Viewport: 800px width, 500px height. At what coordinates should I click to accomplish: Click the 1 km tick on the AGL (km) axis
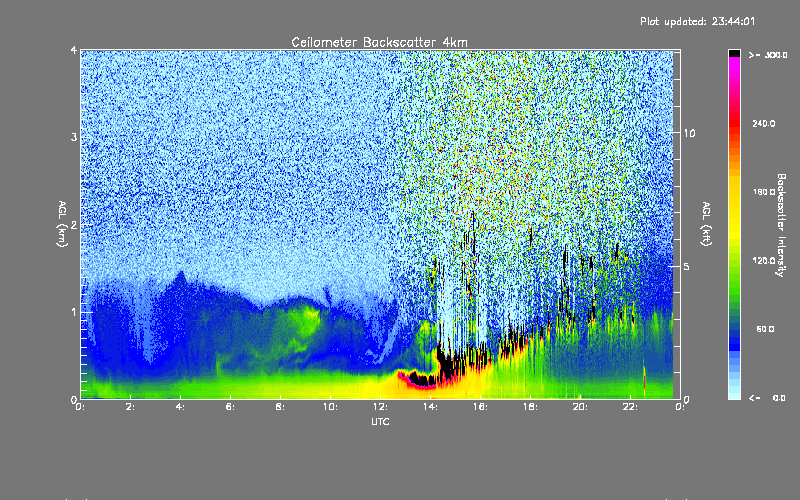(74, 312)
